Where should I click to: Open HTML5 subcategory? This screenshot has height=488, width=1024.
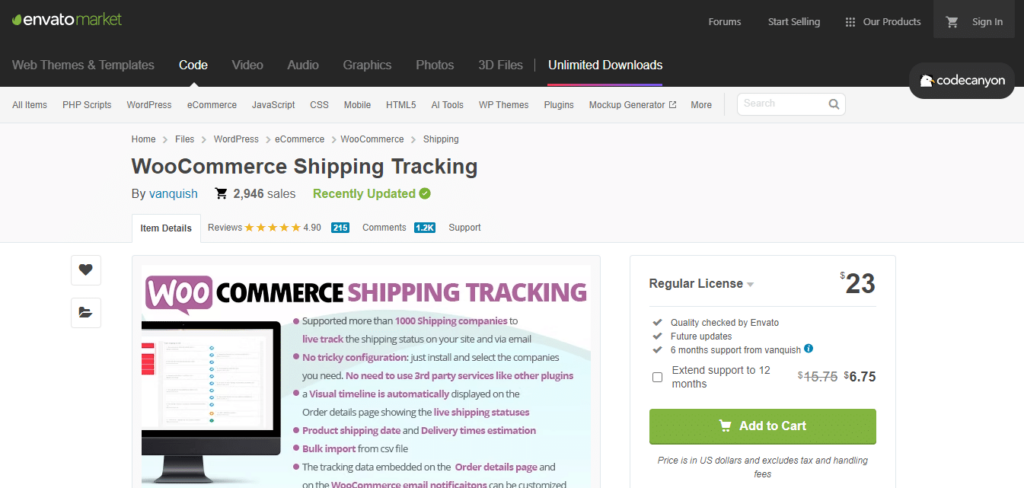pyautogui.click(x=401, y=105)
